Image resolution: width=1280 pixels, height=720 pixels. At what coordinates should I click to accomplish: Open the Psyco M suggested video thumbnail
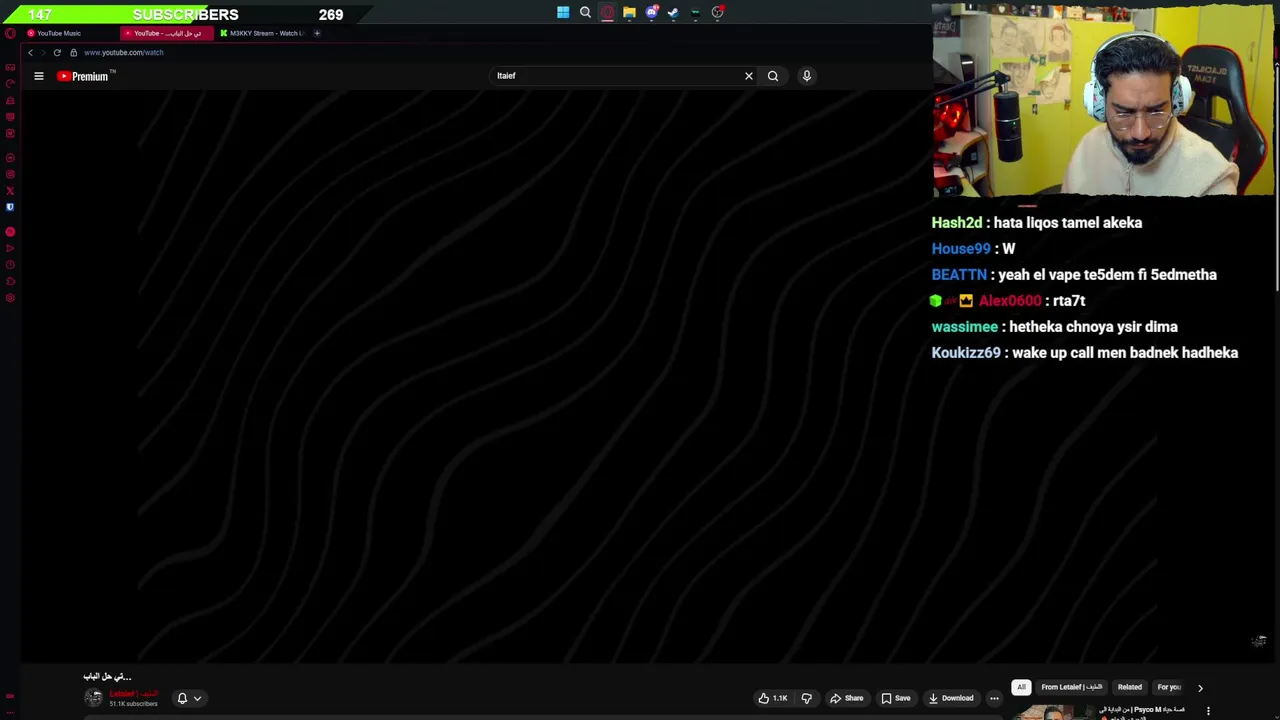tap(1052, 712)
